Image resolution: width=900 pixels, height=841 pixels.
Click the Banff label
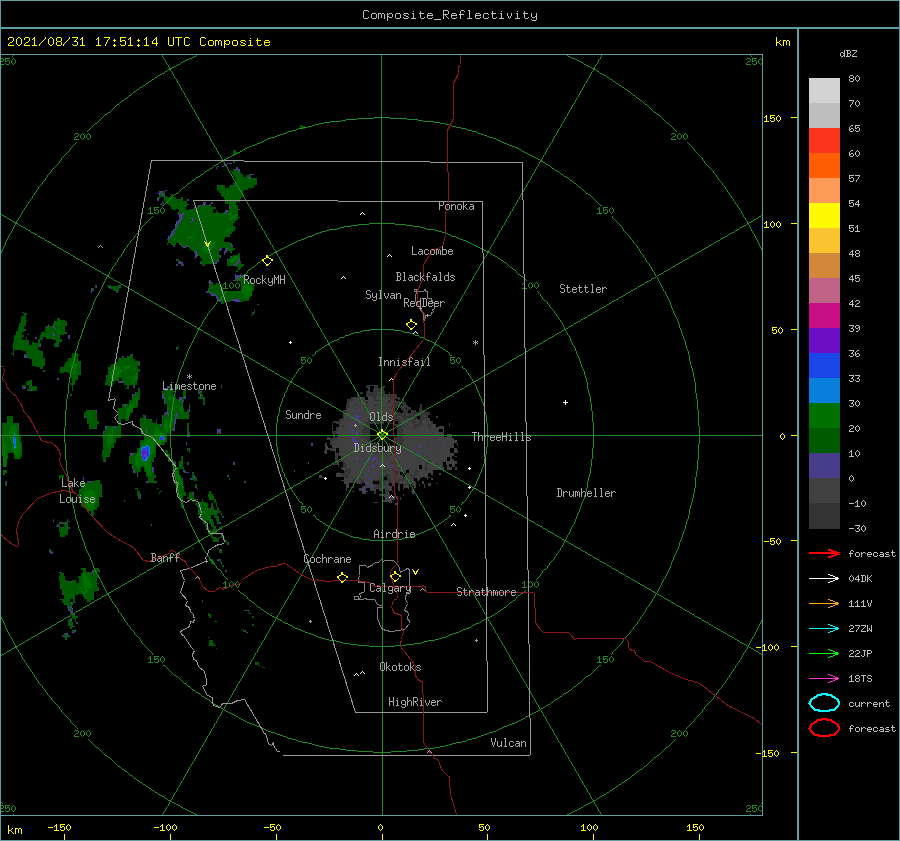165,557
